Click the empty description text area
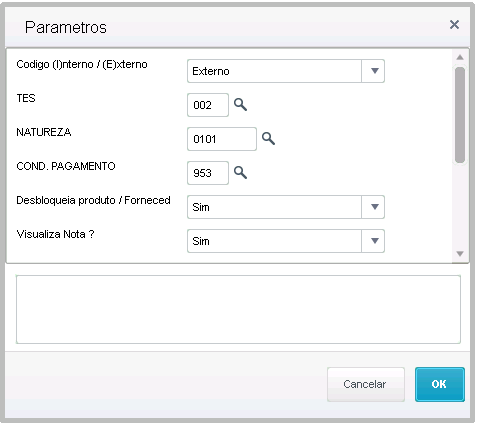477x425 pixels. click(x=238, y=309)
